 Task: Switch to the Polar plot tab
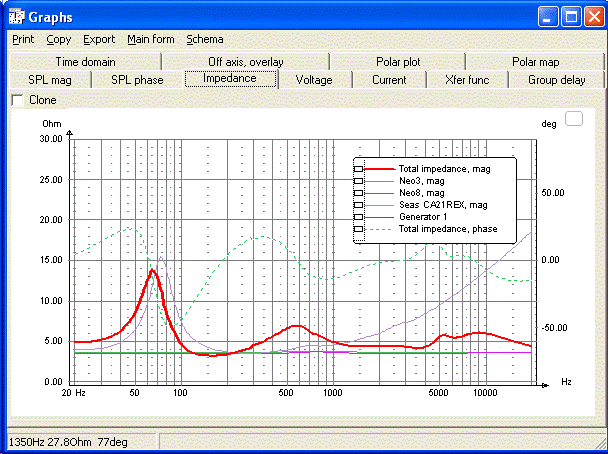[x=398, y=62]
